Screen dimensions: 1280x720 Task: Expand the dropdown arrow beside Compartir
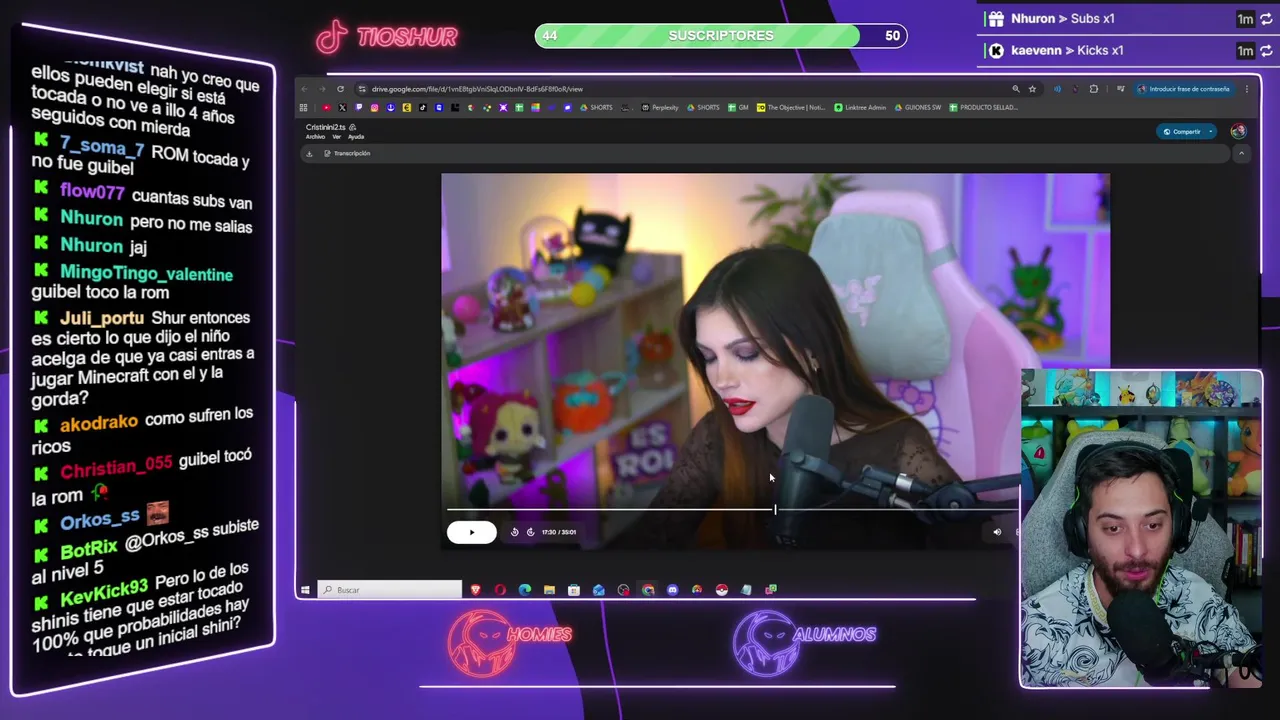[x=1211, y=132]
